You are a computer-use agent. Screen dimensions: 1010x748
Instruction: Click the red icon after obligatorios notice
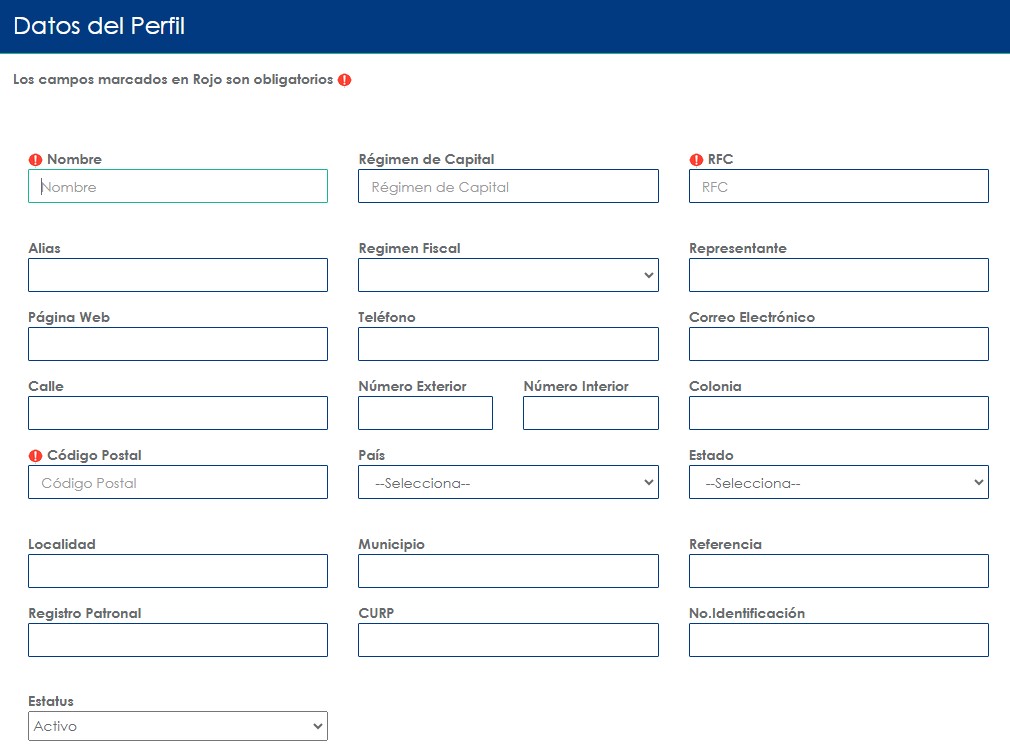(x=344, y=80)
